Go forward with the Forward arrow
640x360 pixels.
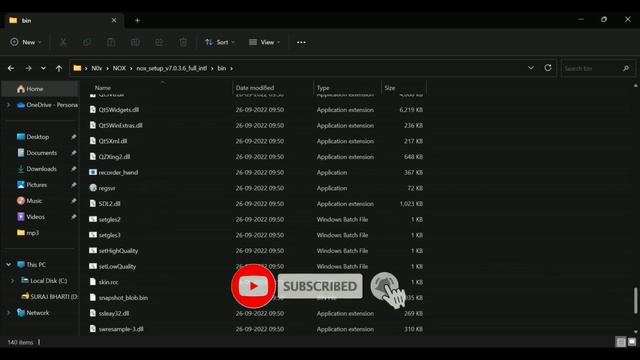pyautogui.click(x=28, y=68)
